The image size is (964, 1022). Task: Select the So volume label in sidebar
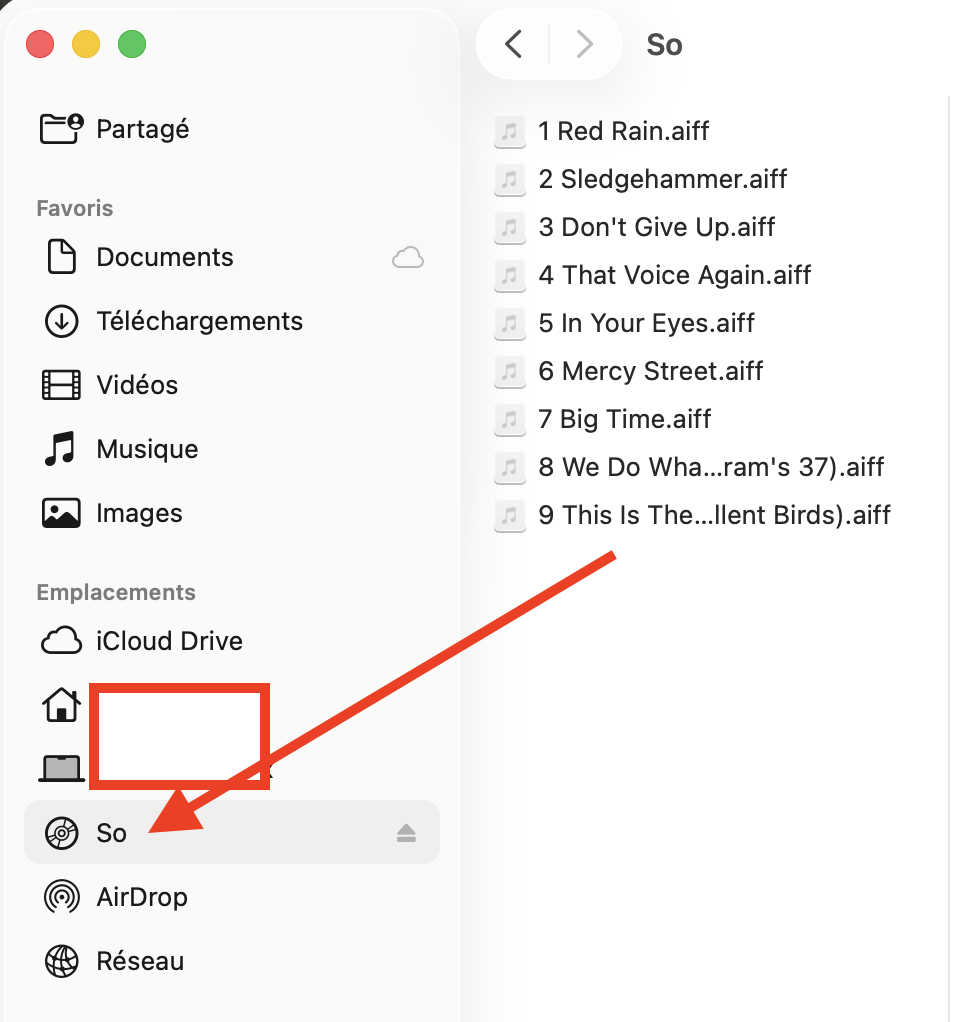pyautogui.click(x=111, y=833)
